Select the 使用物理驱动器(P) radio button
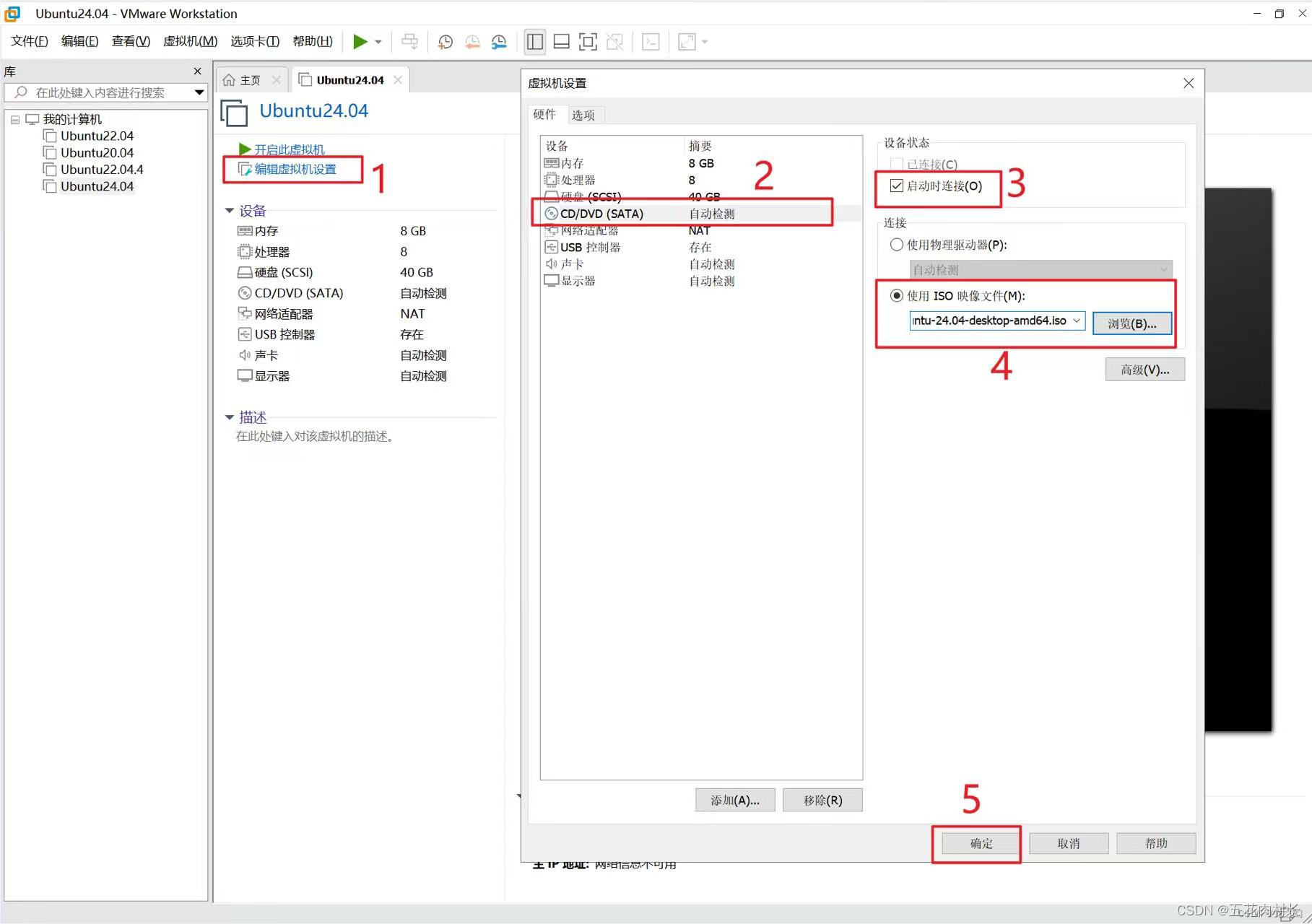 pyautogui.click(x=897, y=245)
